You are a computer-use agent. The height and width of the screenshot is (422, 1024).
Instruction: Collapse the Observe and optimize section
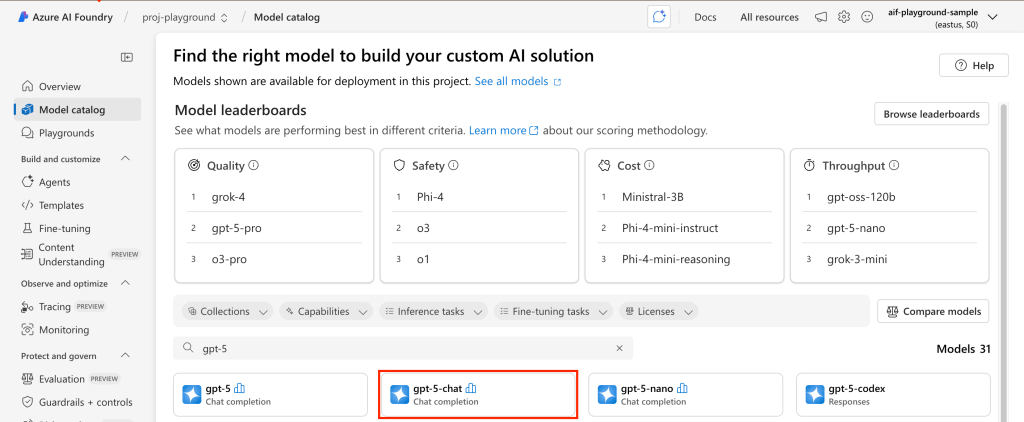[126, 284]
